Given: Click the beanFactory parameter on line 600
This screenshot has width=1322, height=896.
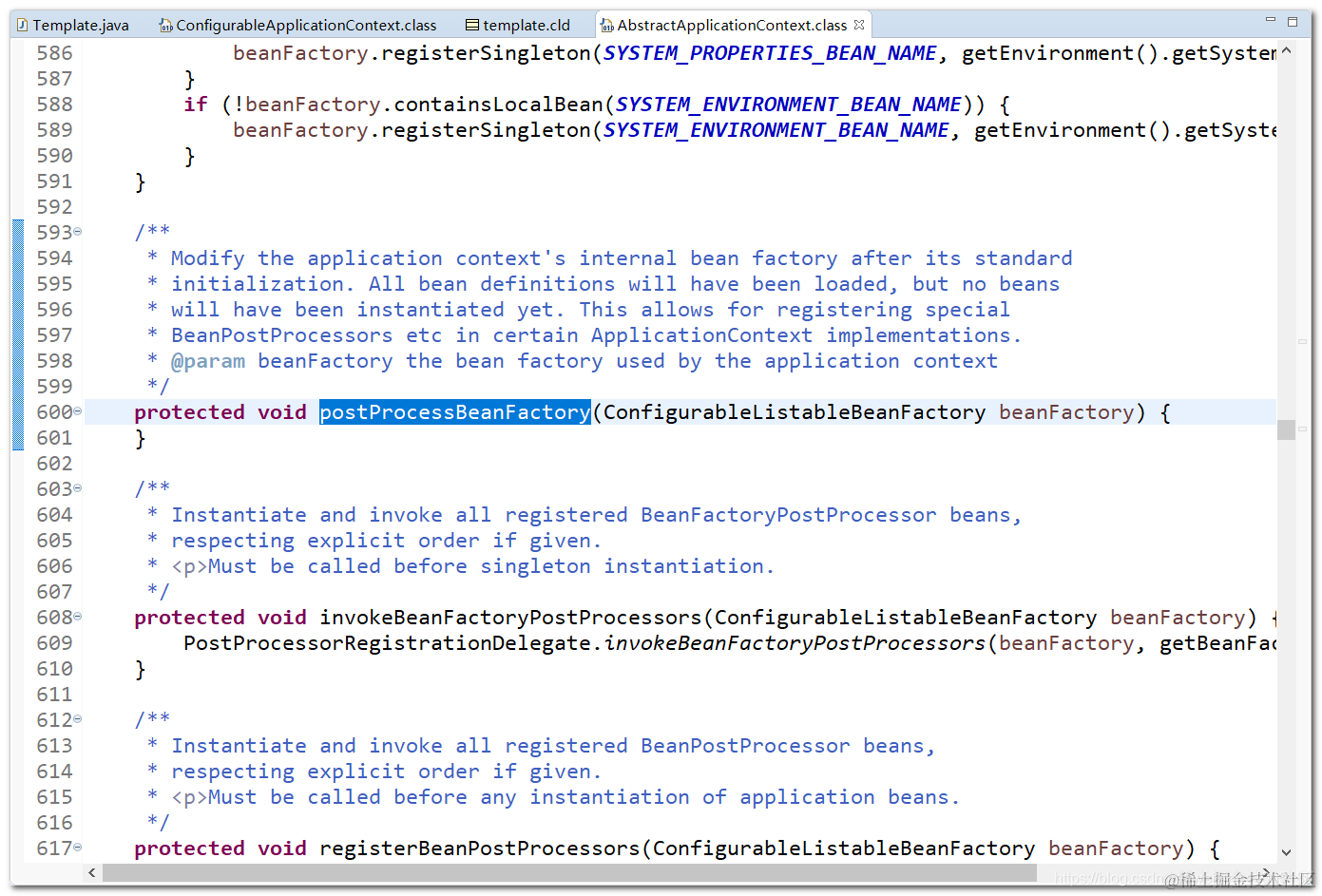Looking at the screenshot, I should click(1066, 412).
